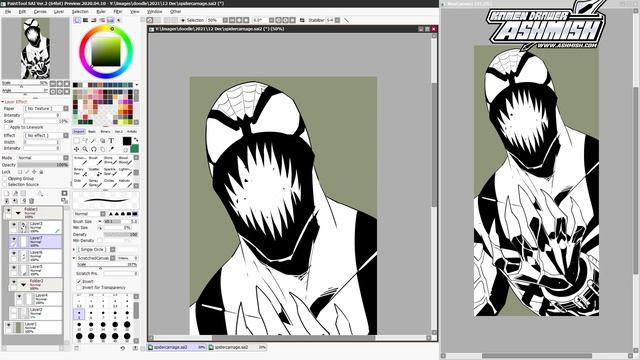Select the Lasso selection tool

tap(85, 140)
